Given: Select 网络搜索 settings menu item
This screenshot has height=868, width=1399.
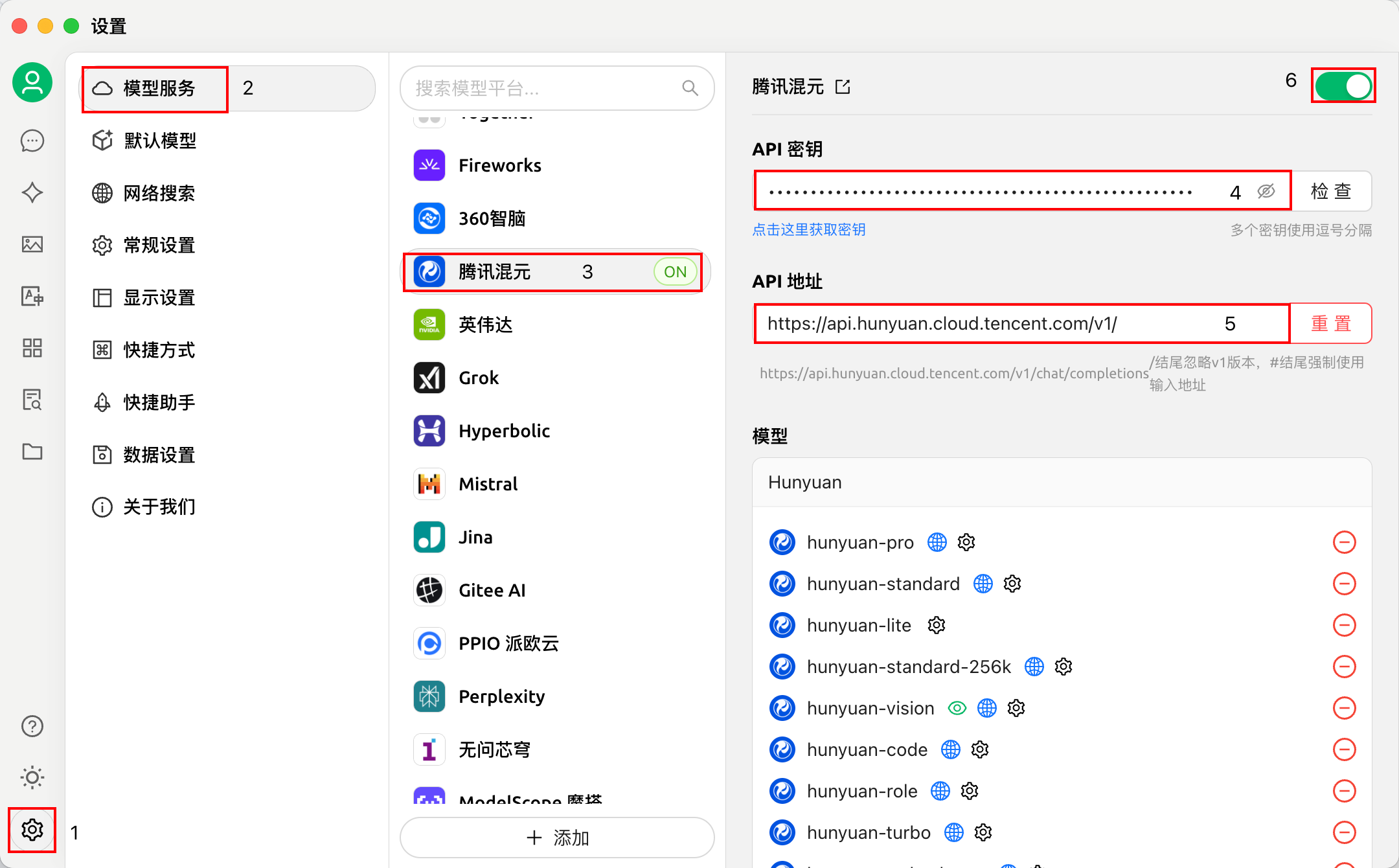Looking at the screenshot, I should click(227, 193).
